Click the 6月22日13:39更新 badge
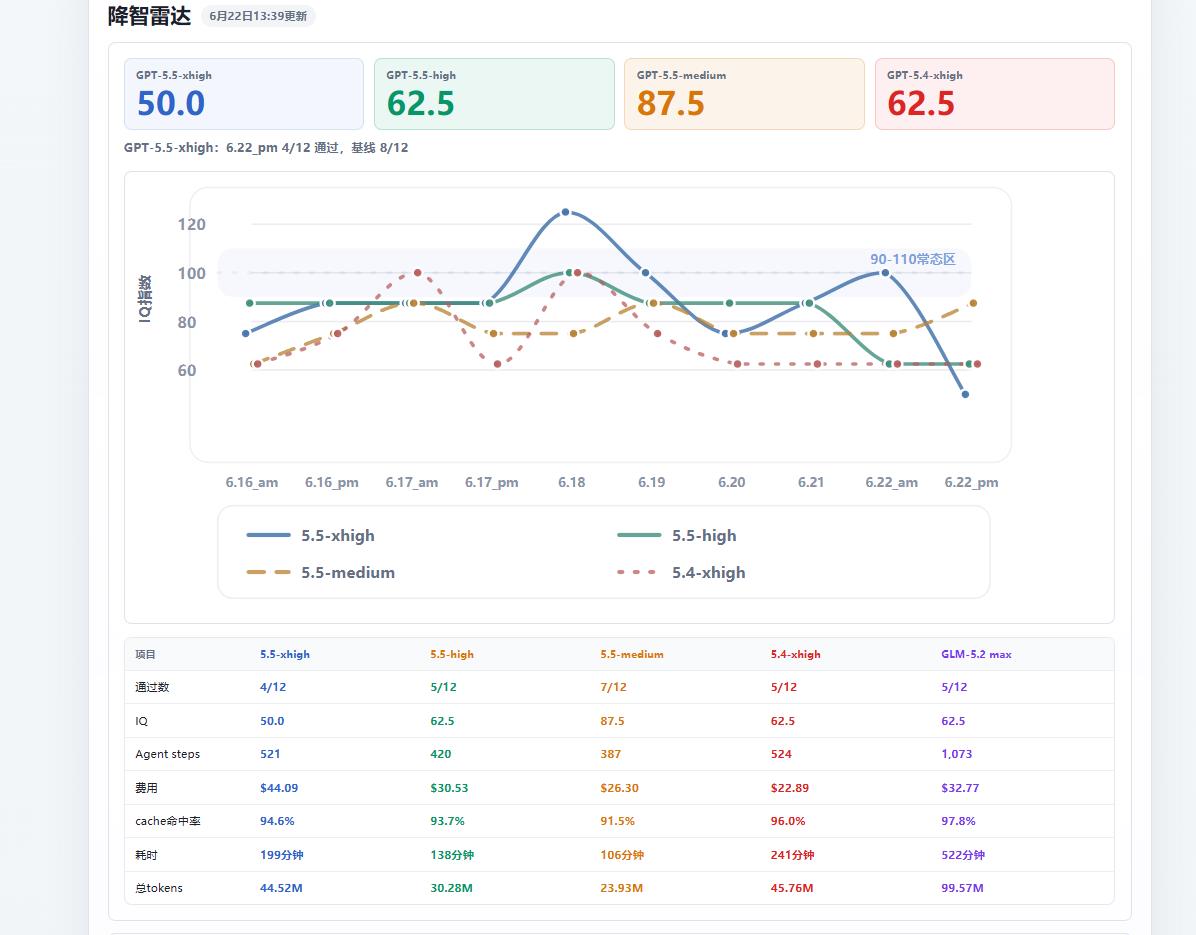1196x935 pixels. pos(258,16)
